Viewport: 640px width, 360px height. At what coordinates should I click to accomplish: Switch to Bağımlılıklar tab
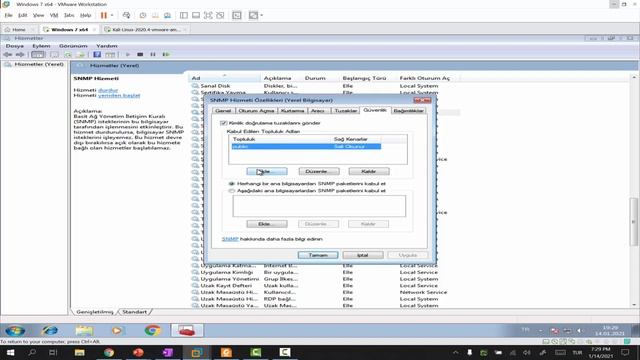pos(408,111)
